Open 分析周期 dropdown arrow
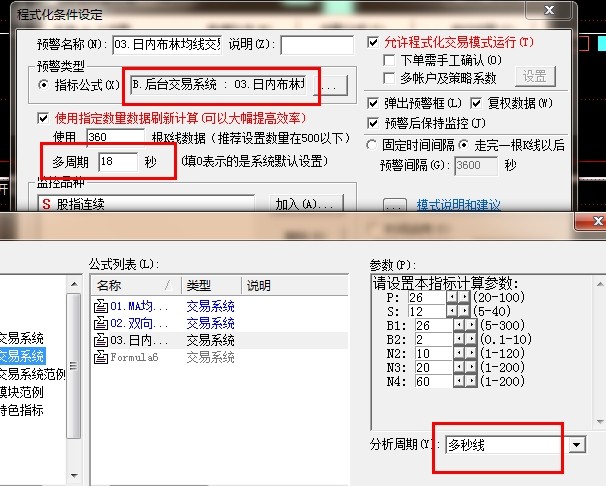606x486 pixels. point(577,445)
